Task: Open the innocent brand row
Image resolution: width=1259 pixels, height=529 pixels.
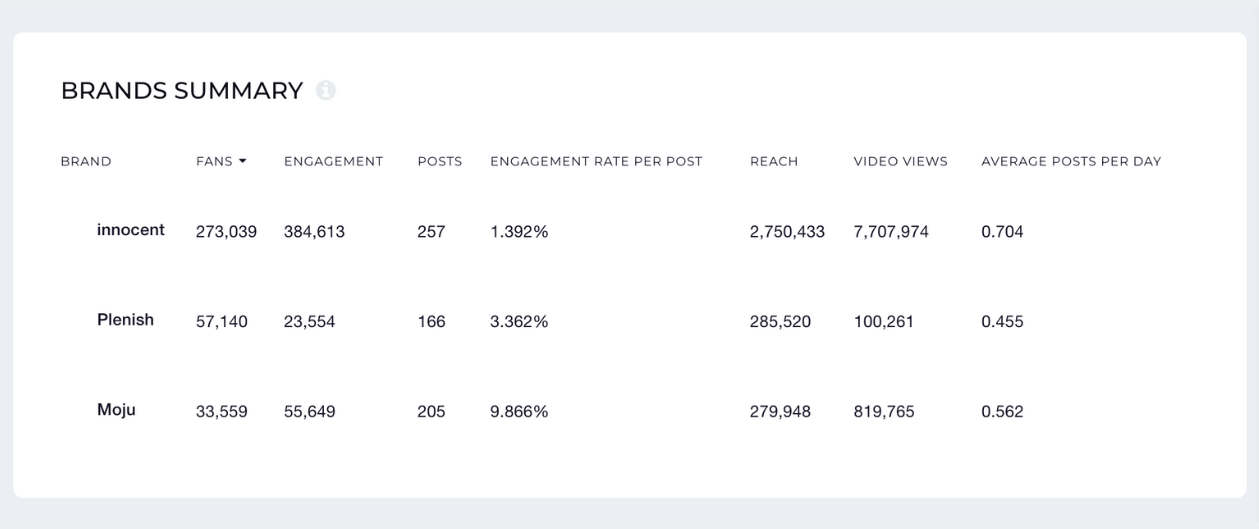Action: pos(131,230)
